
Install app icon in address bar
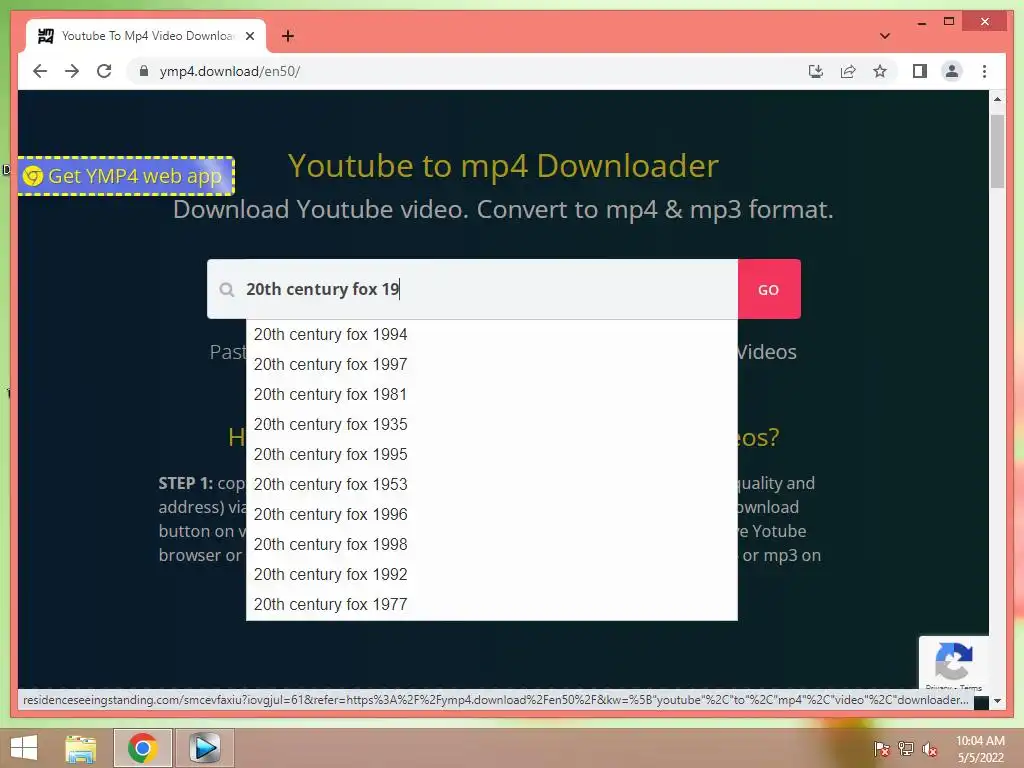[x=816, y=71]
